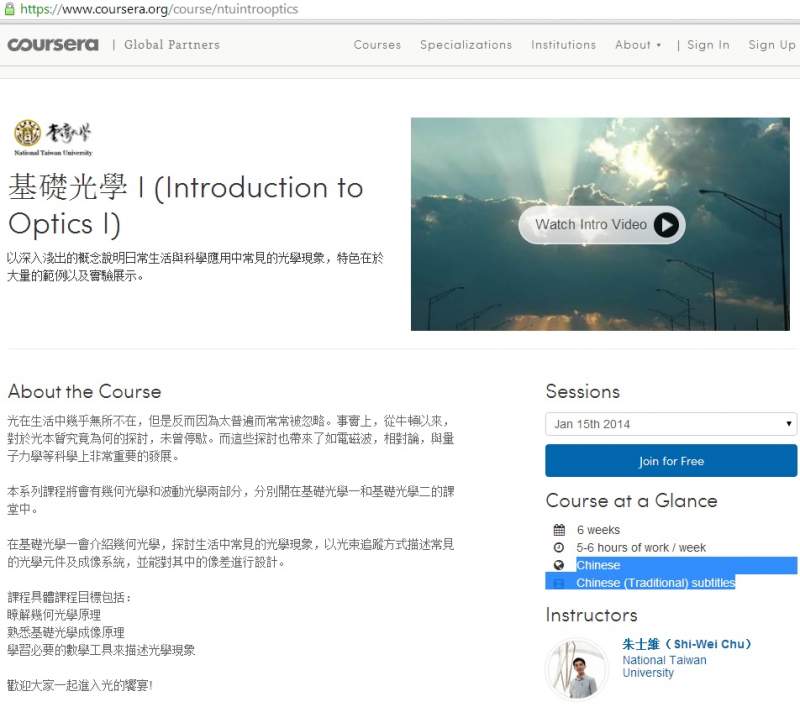
Task: Click the green padlock icon in address bar
Action: (9, 8)
